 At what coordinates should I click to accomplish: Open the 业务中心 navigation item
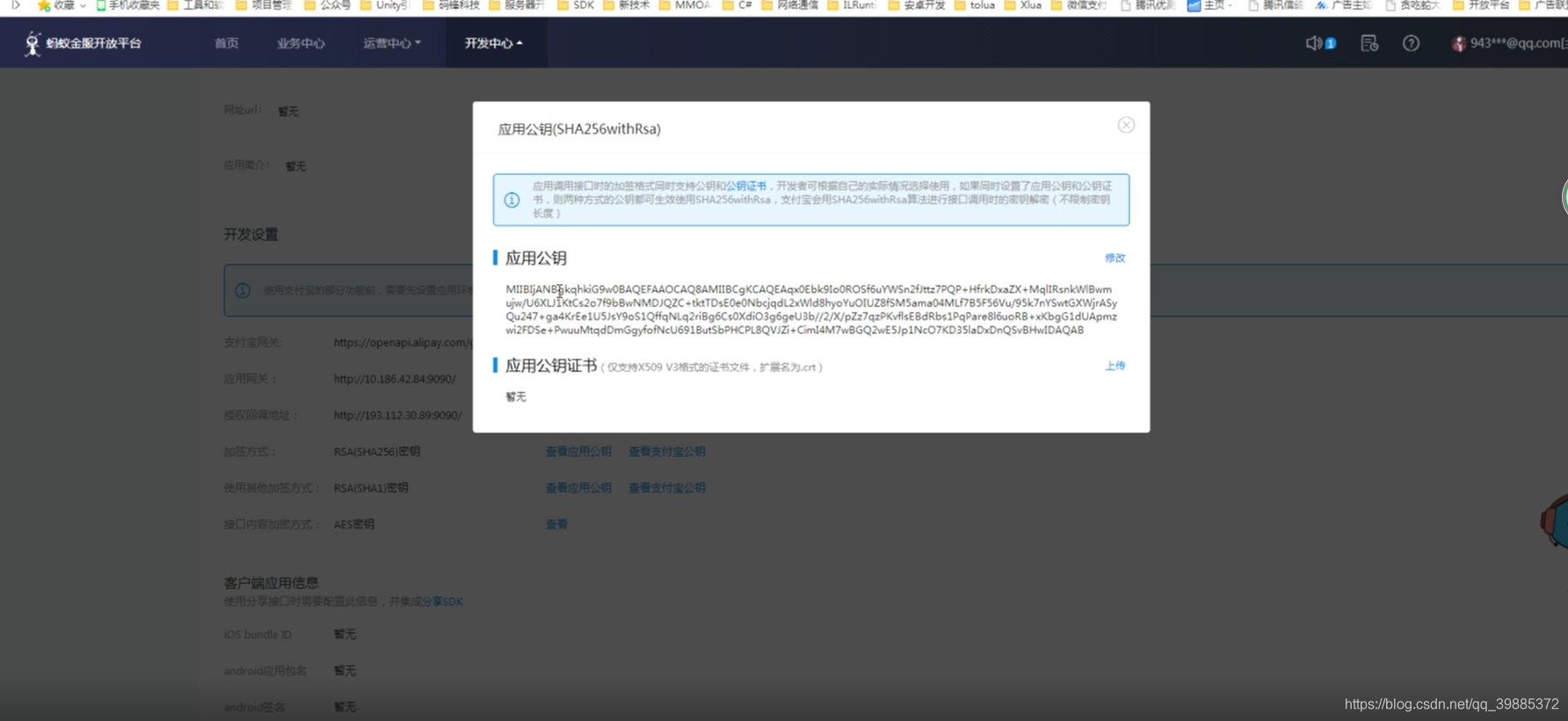pyautogui.click(x=301, y=43)
